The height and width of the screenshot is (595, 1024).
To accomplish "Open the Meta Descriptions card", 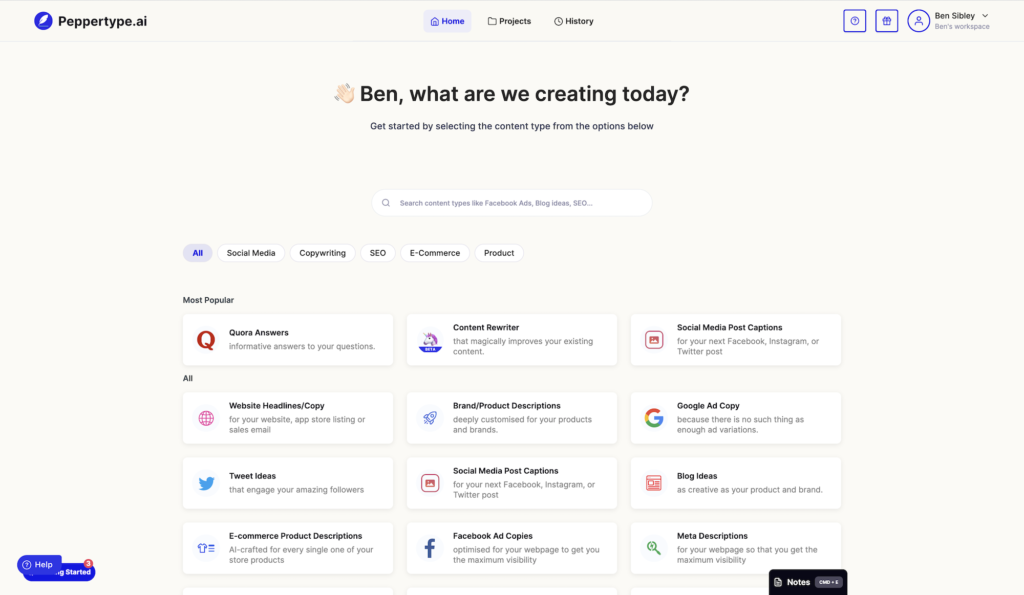I will click(x=736, y=548).
